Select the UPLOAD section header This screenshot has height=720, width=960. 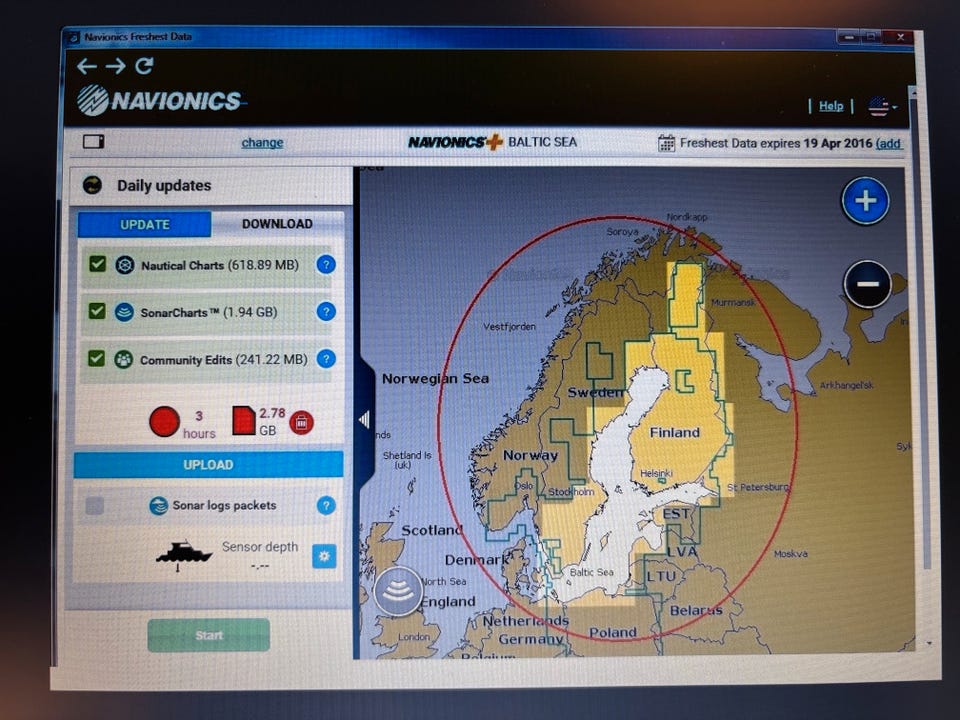tap(208, 465)
